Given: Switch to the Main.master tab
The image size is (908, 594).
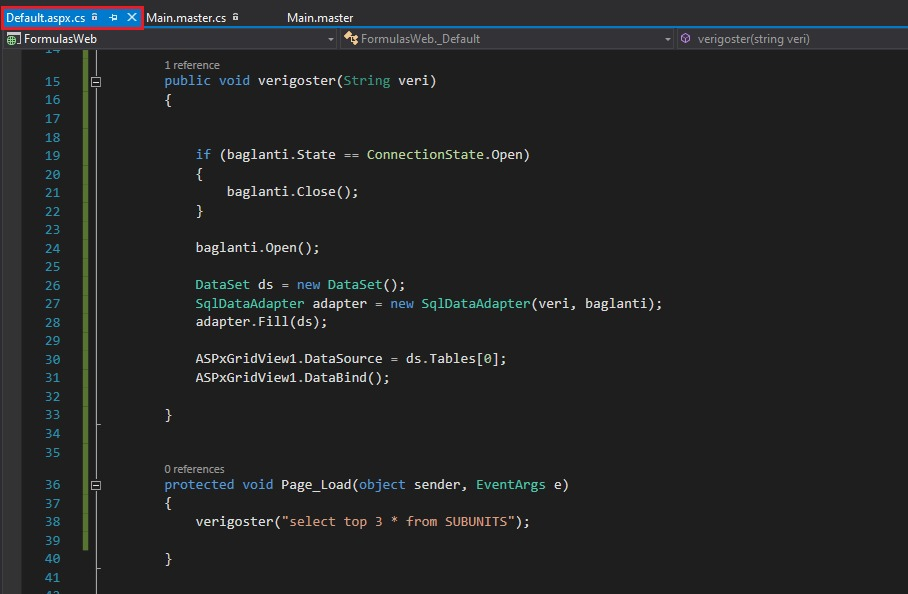Looking at the screenshot, I should 320,17.
